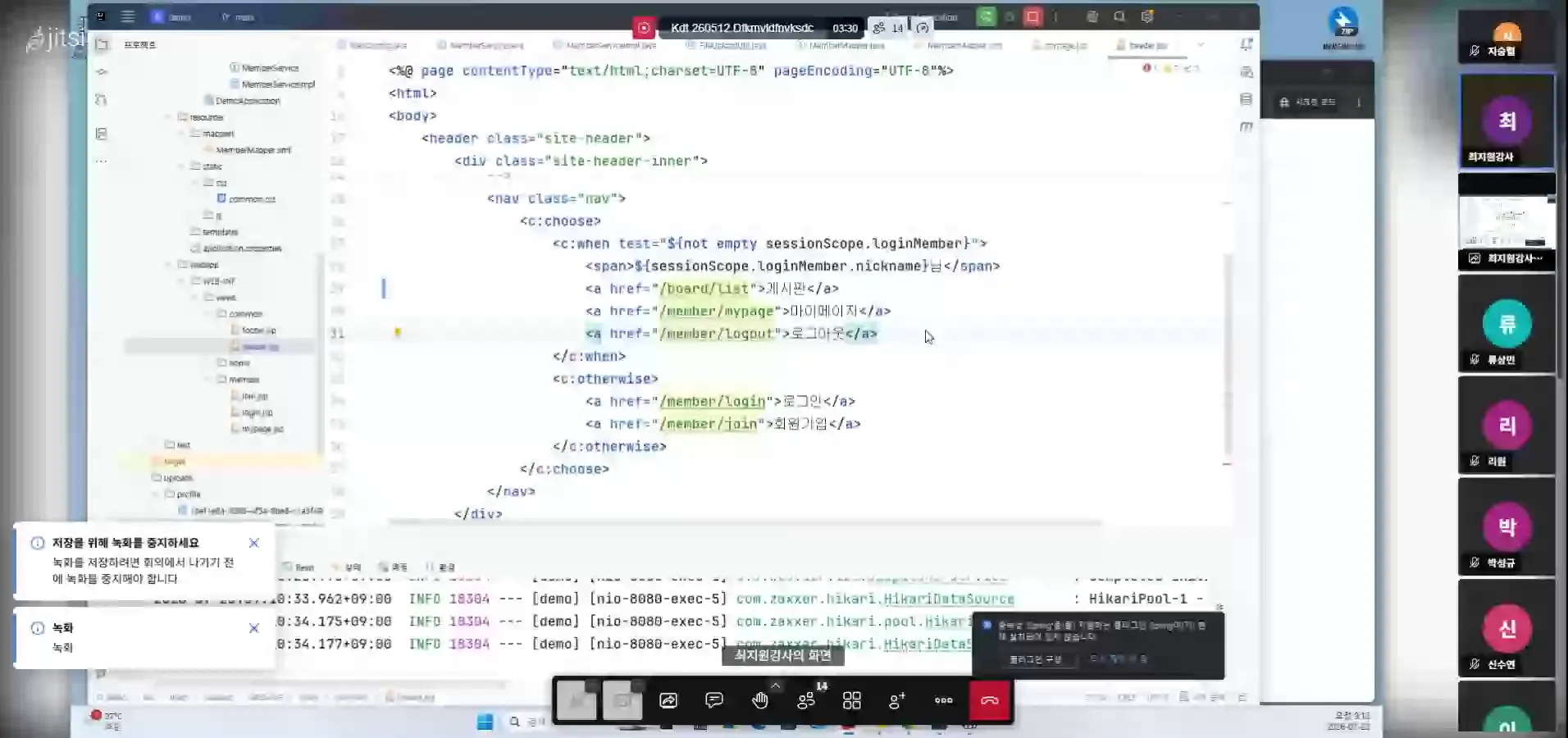The width and height of the screenshot is (1568, 738).
Task: Close the bottom recording notification
Action: [x=254, y=628]
